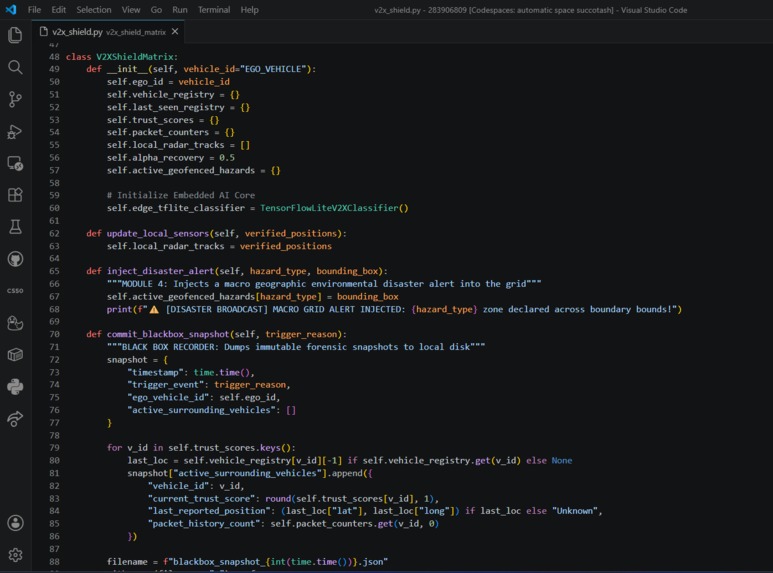Image resolution: width=773 pixels, height=573 pixels.
Task: Open the Help menu
Action: [249, 10]
